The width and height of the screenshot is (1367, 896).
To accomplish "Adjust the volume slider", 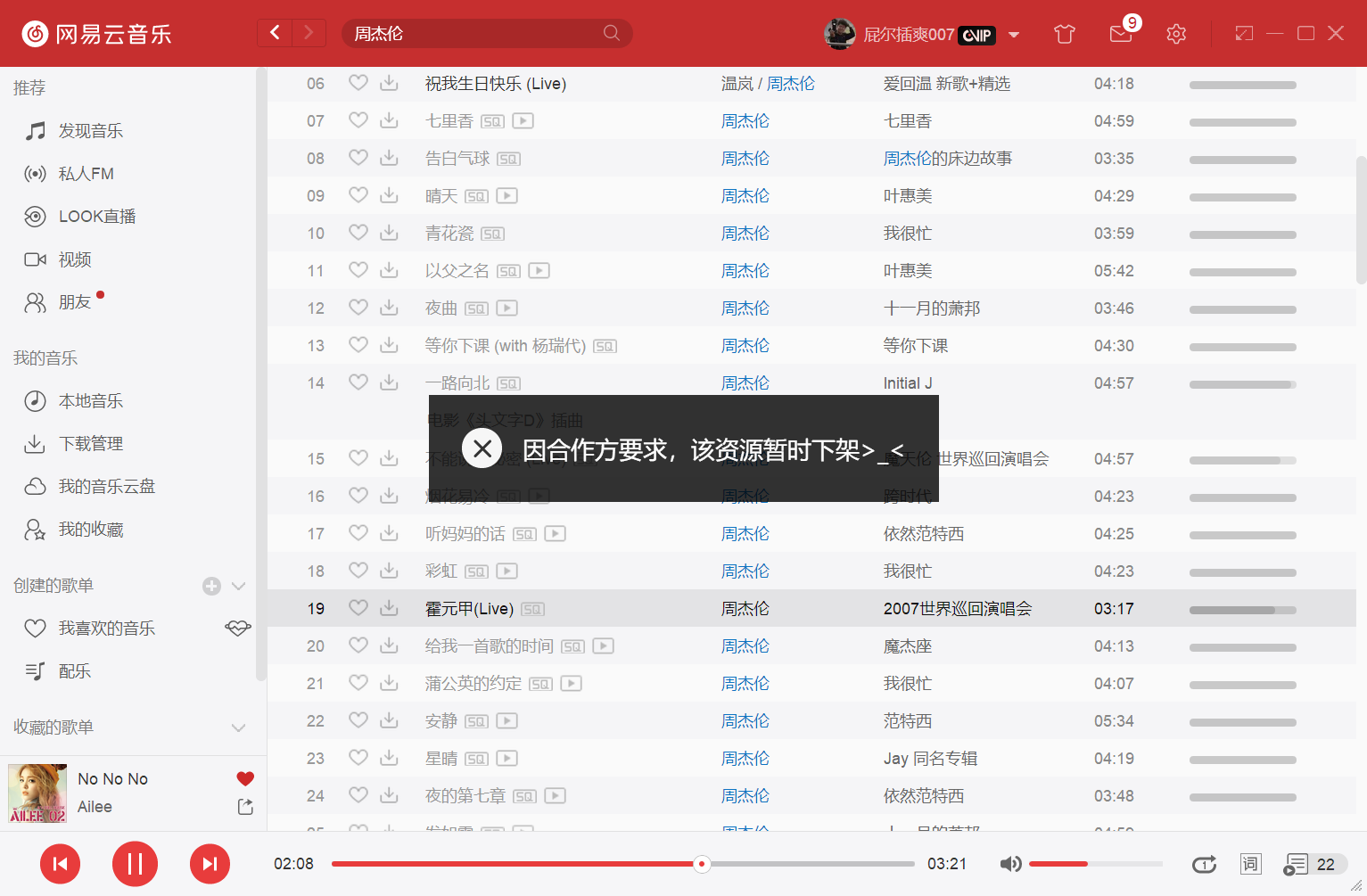I will coord(1096,863).
